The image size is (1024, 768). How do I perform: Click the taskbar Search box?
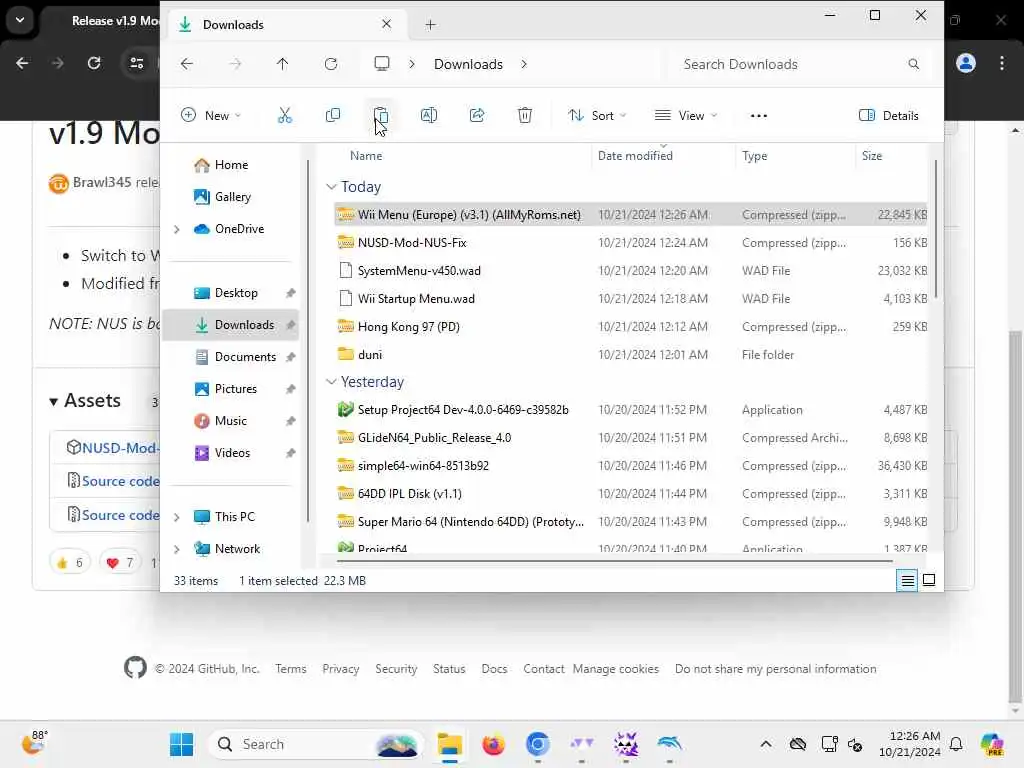click(316, 744)
